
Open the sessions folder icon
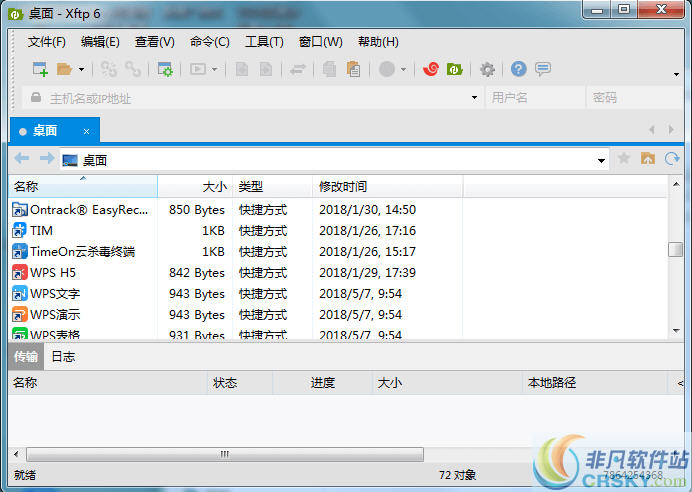point(64,69)
